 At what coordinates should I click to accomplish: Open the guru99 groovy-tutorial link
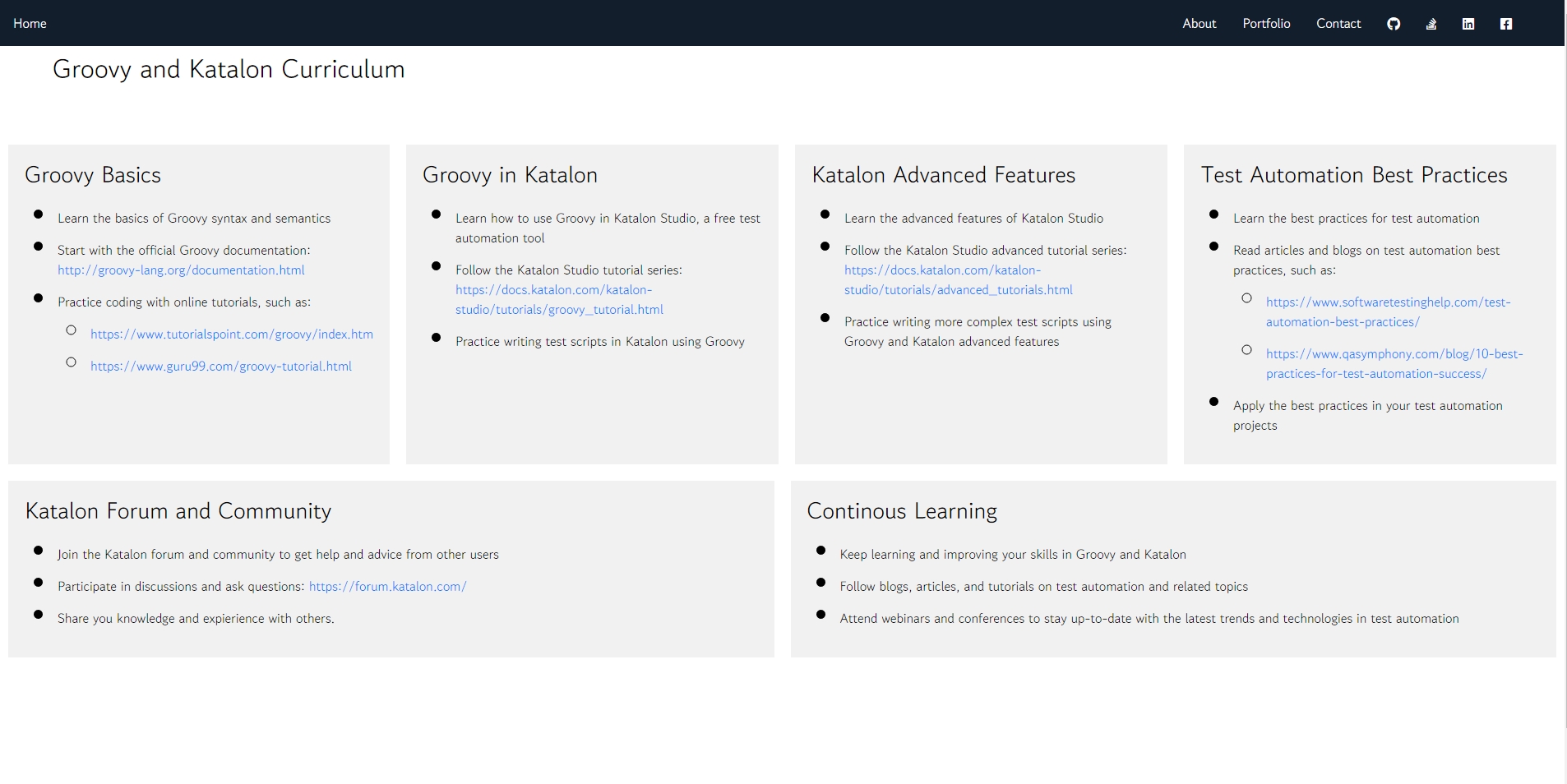(x=221, y=366)
